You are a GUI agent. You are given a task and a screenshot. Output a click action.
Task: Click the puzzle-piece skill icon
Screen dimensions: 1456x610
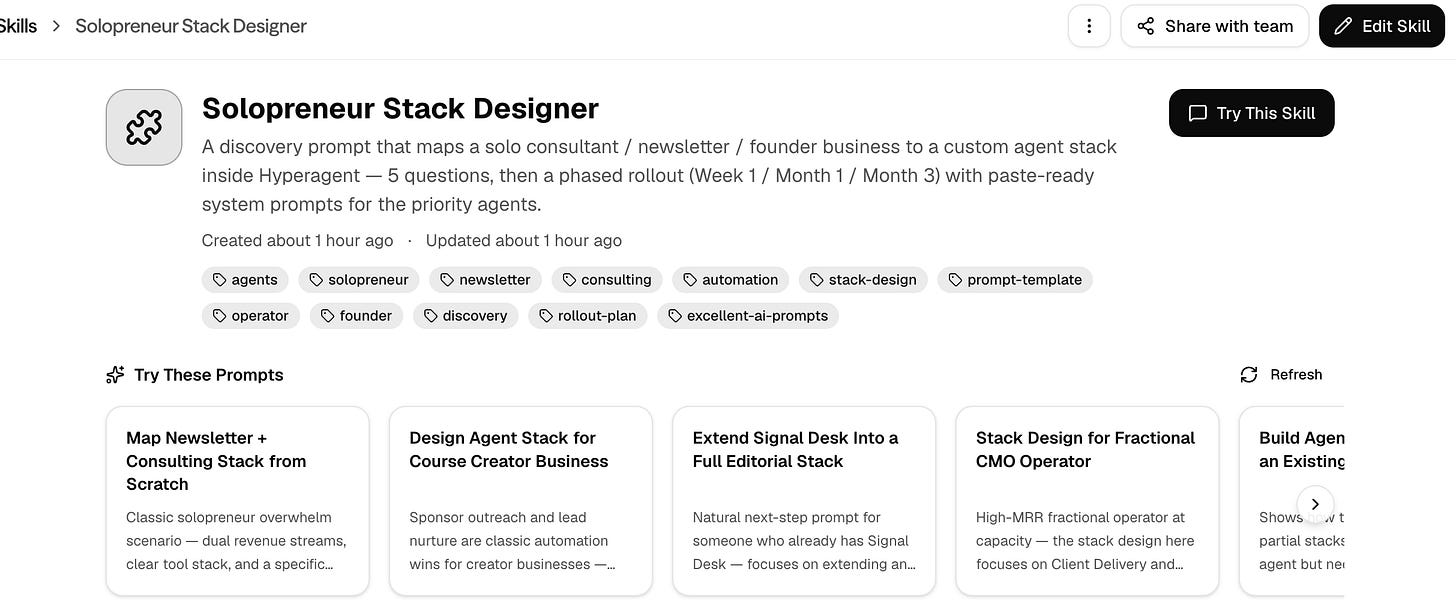click(144, 127)
